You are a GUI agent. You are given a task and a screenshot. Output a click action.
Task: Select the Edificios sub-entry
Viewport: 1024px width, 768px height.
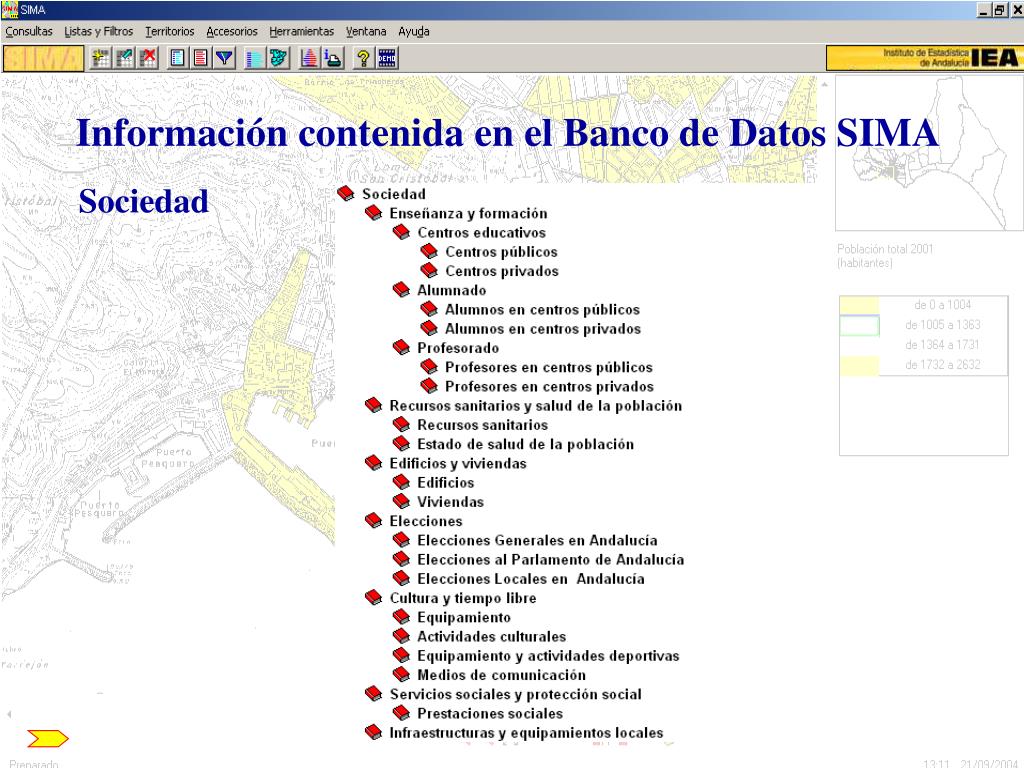click(x=446, y=483)
